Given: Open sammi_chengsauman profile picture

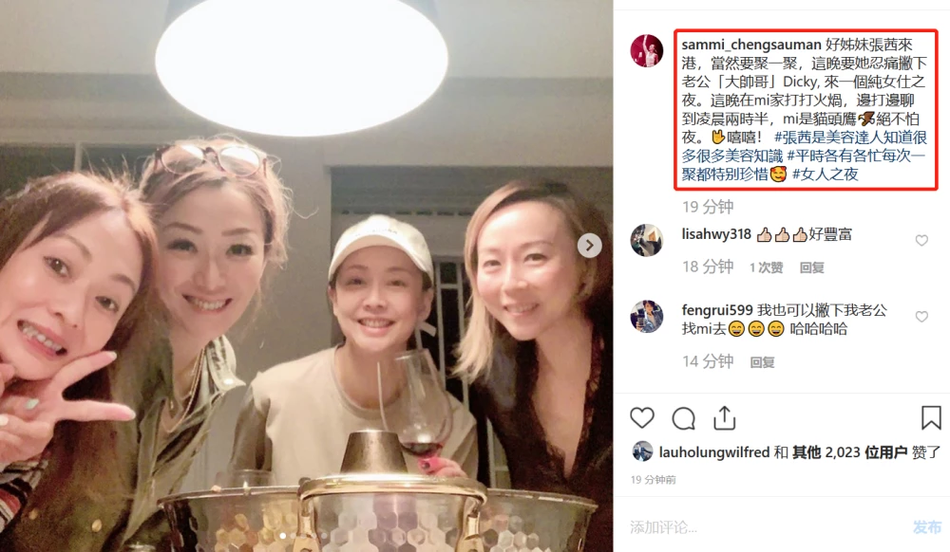Looking at the screenshot, I should tap(646, 51).
